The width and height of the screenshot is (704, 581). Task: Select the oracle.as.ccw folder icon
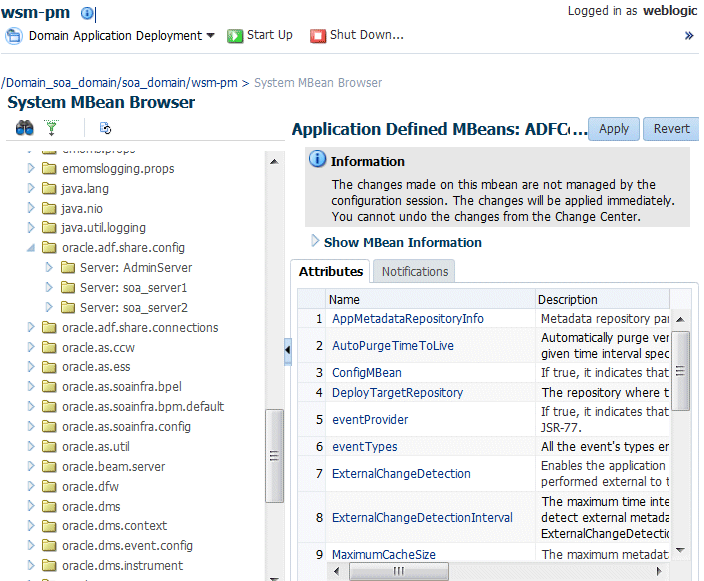pos(49,347)
